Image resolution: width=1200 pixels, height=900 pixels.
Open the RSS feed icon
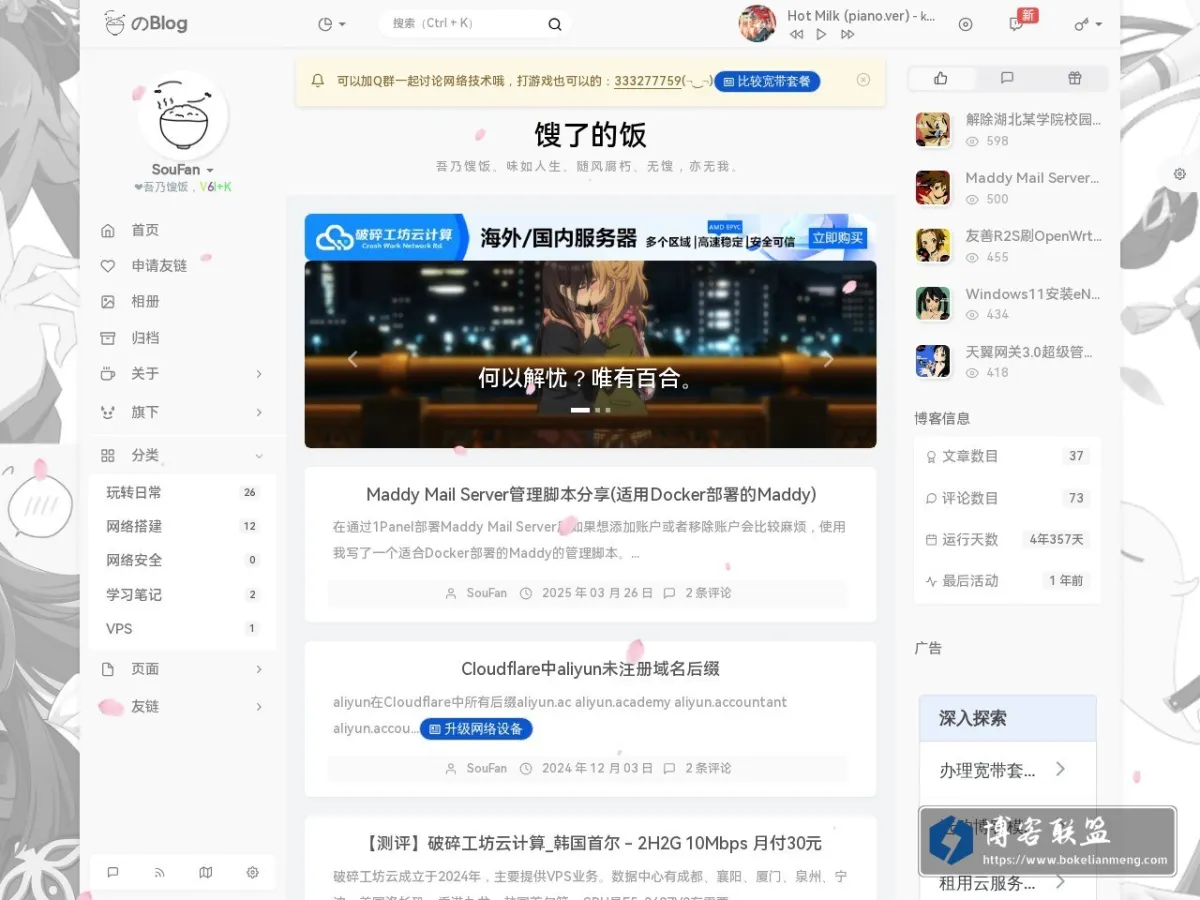click(159, 872)
